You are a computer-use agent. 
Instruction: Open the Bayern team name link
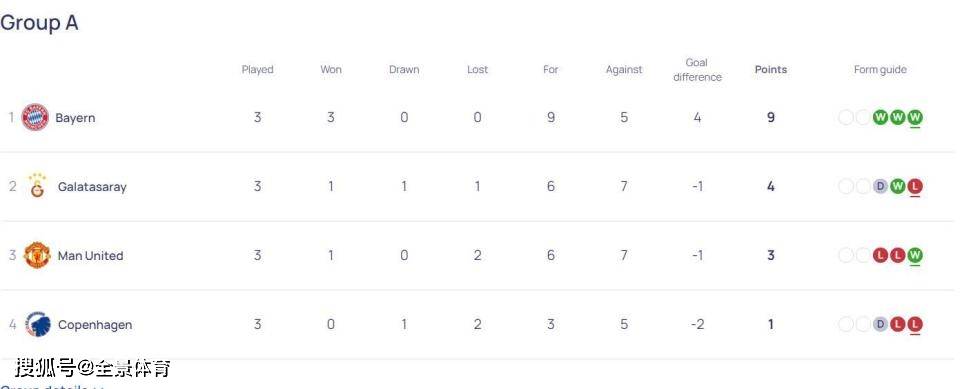[75, 118]
